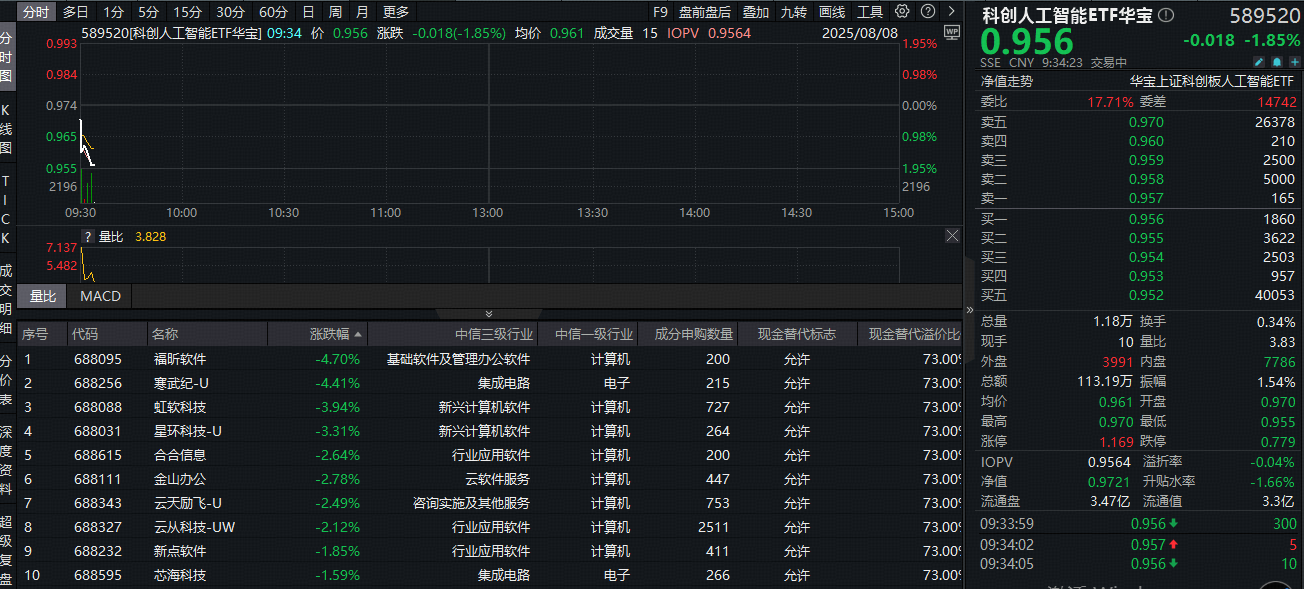This screenshot has height=589, width=1304.
Task: Select 30分 period tab
Action: point(230,12)
